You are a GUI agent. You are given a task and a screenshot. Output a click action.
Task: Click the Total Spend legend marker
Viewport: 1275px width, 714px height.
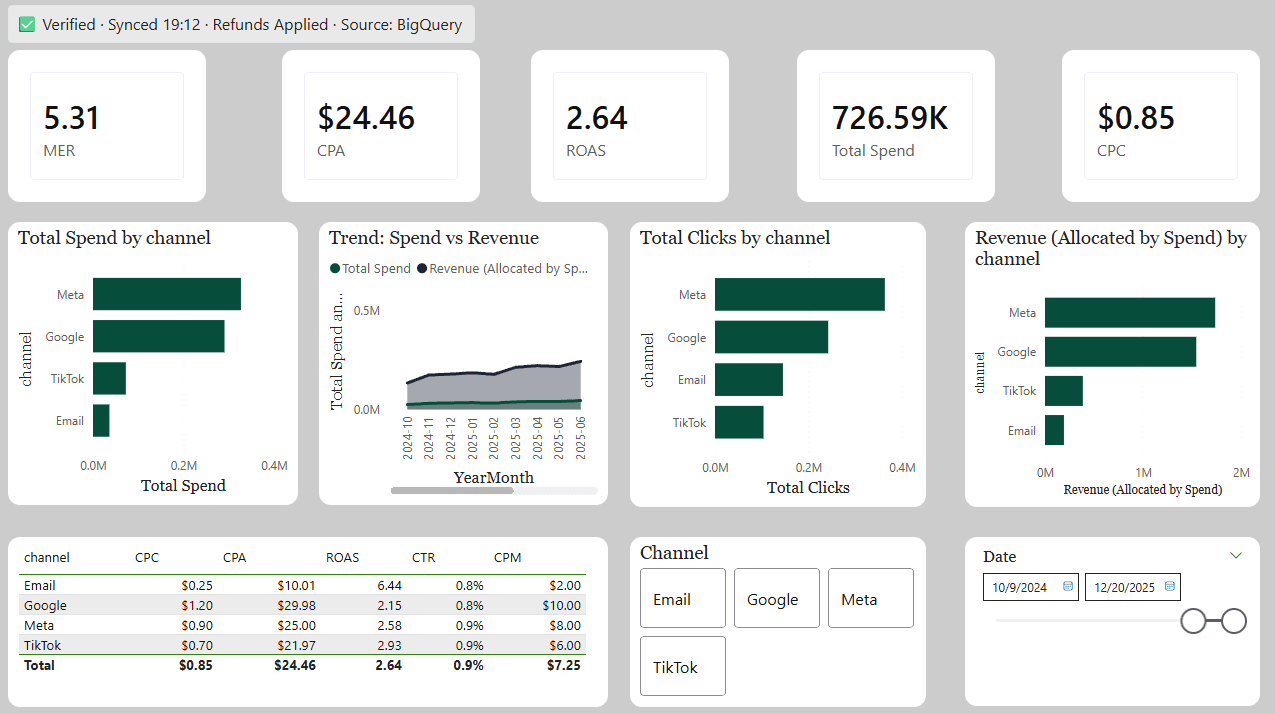click(335, 269)
